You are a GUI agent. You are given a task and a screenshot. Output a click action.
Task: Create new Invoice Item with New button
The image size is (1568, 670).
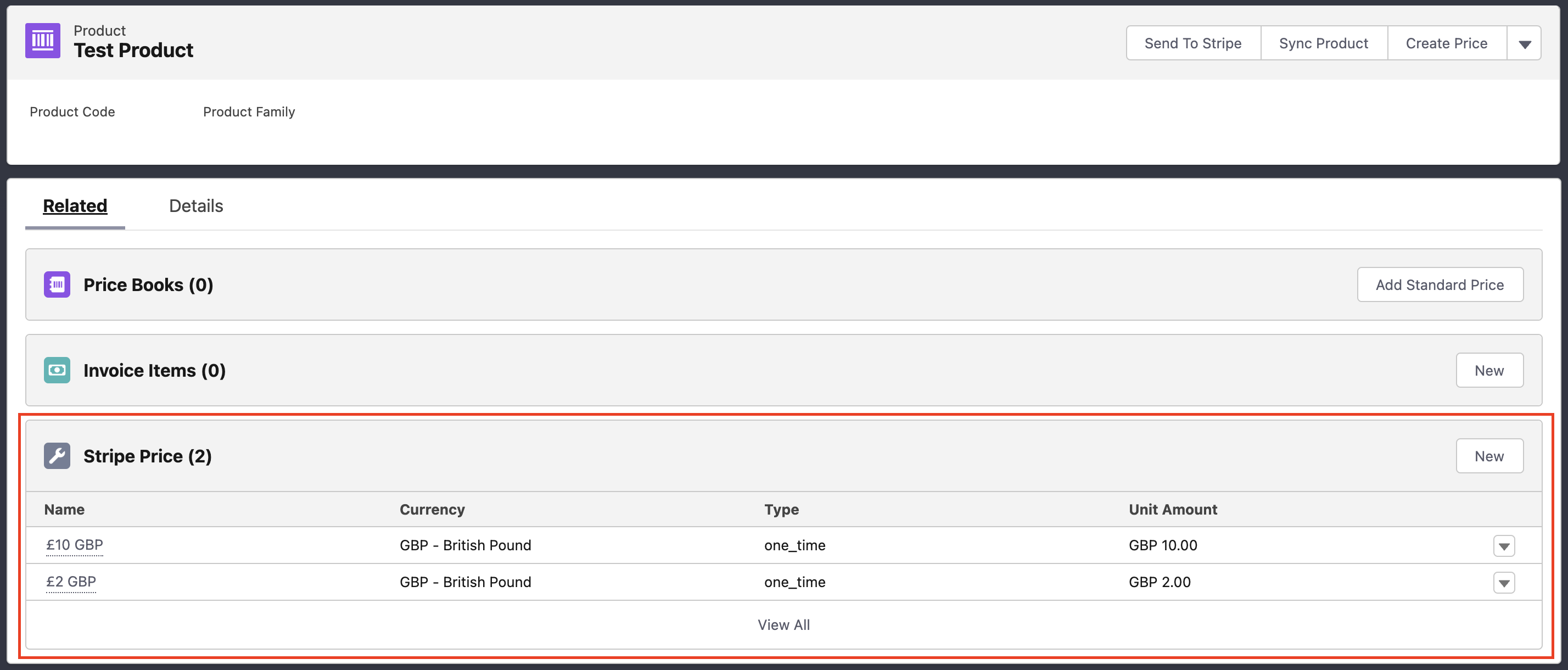point(1489,370)
